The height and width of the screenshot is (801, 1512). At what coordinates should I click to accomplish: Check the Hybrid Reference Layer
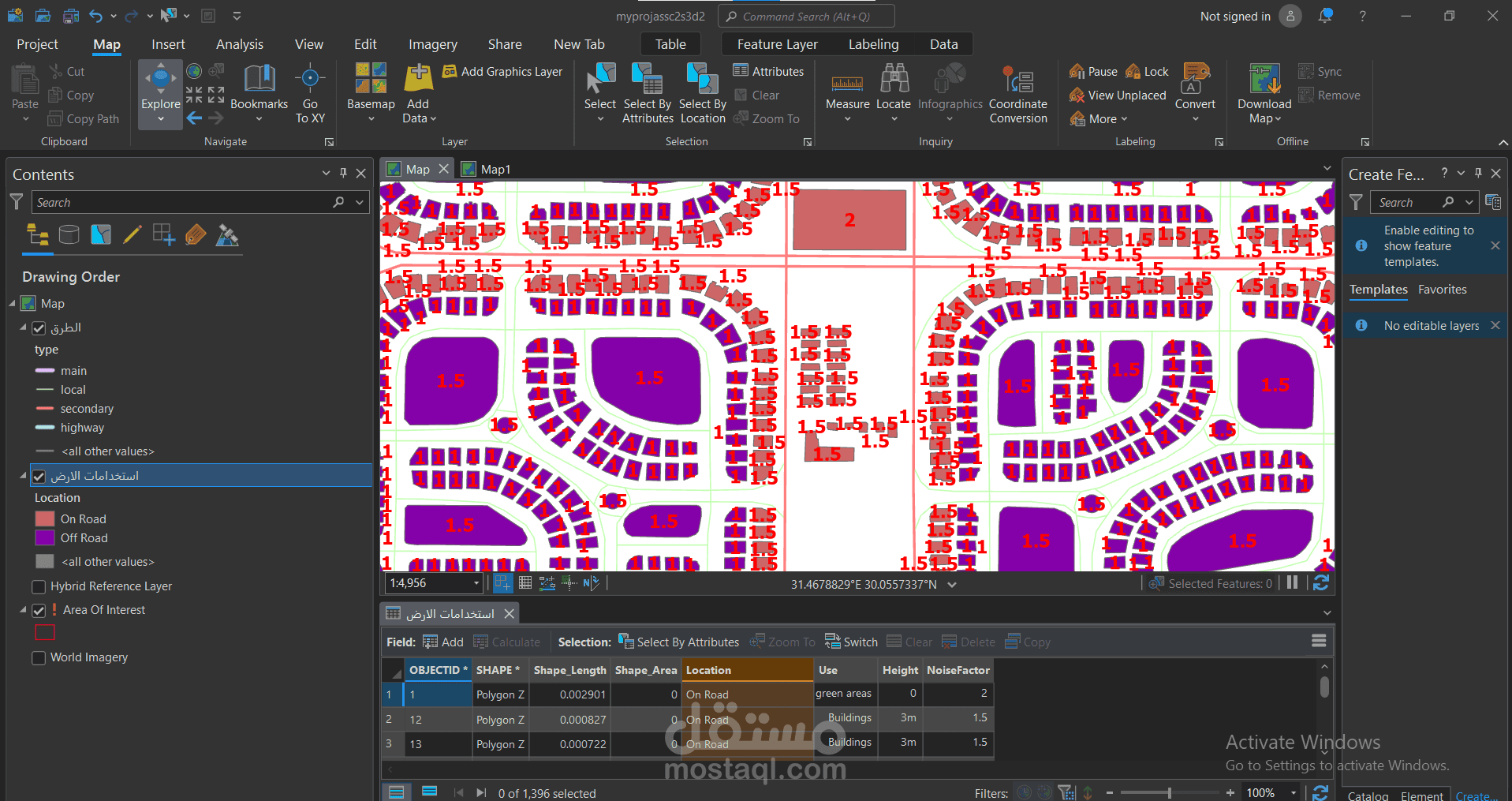coord(38,586)
